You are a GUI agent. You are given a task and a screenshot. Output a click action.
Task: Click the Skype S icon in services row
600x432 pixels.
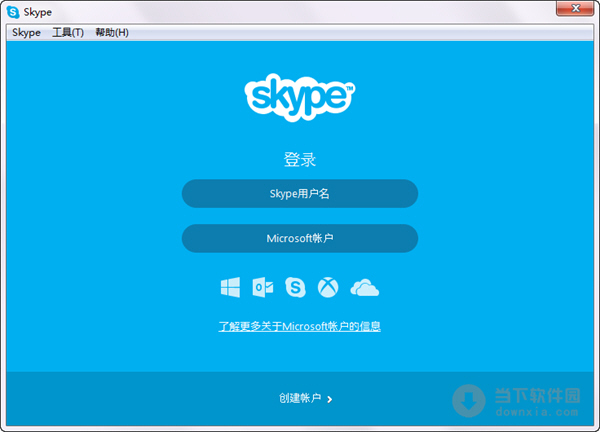[x=295, y=287]
